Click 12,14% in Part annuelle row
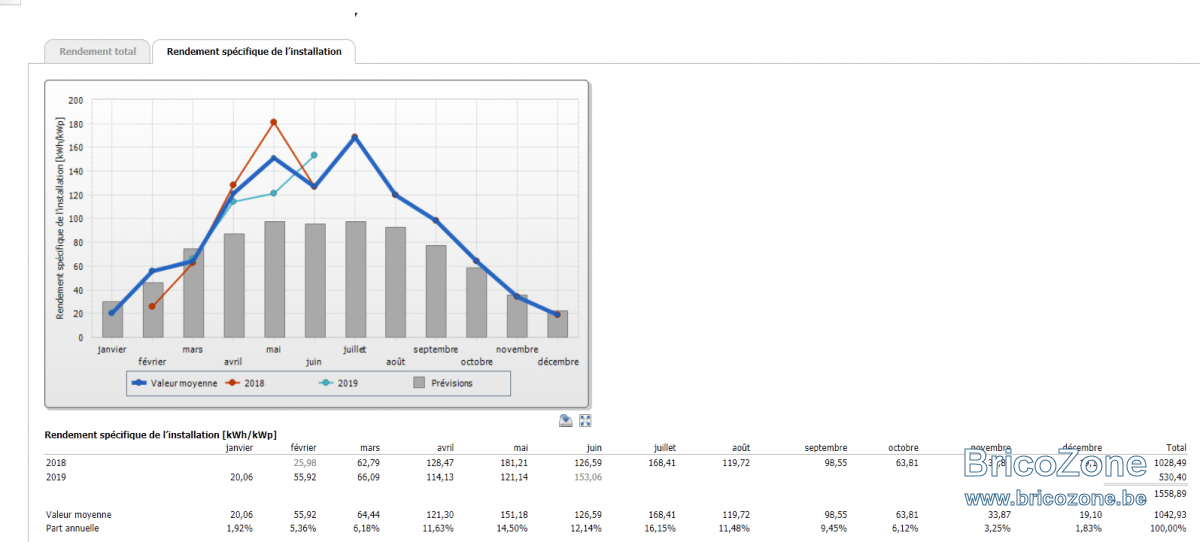Image resolution: width=1200 pixels, height=542 pixels. click(x=587, y=527)
